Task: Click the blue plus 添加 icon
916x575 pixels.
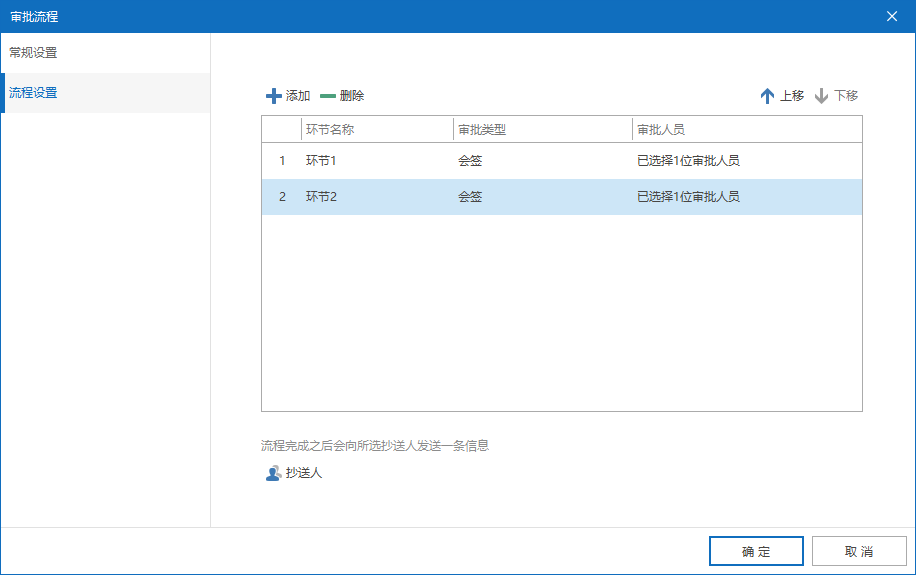Action: (273, 96)
